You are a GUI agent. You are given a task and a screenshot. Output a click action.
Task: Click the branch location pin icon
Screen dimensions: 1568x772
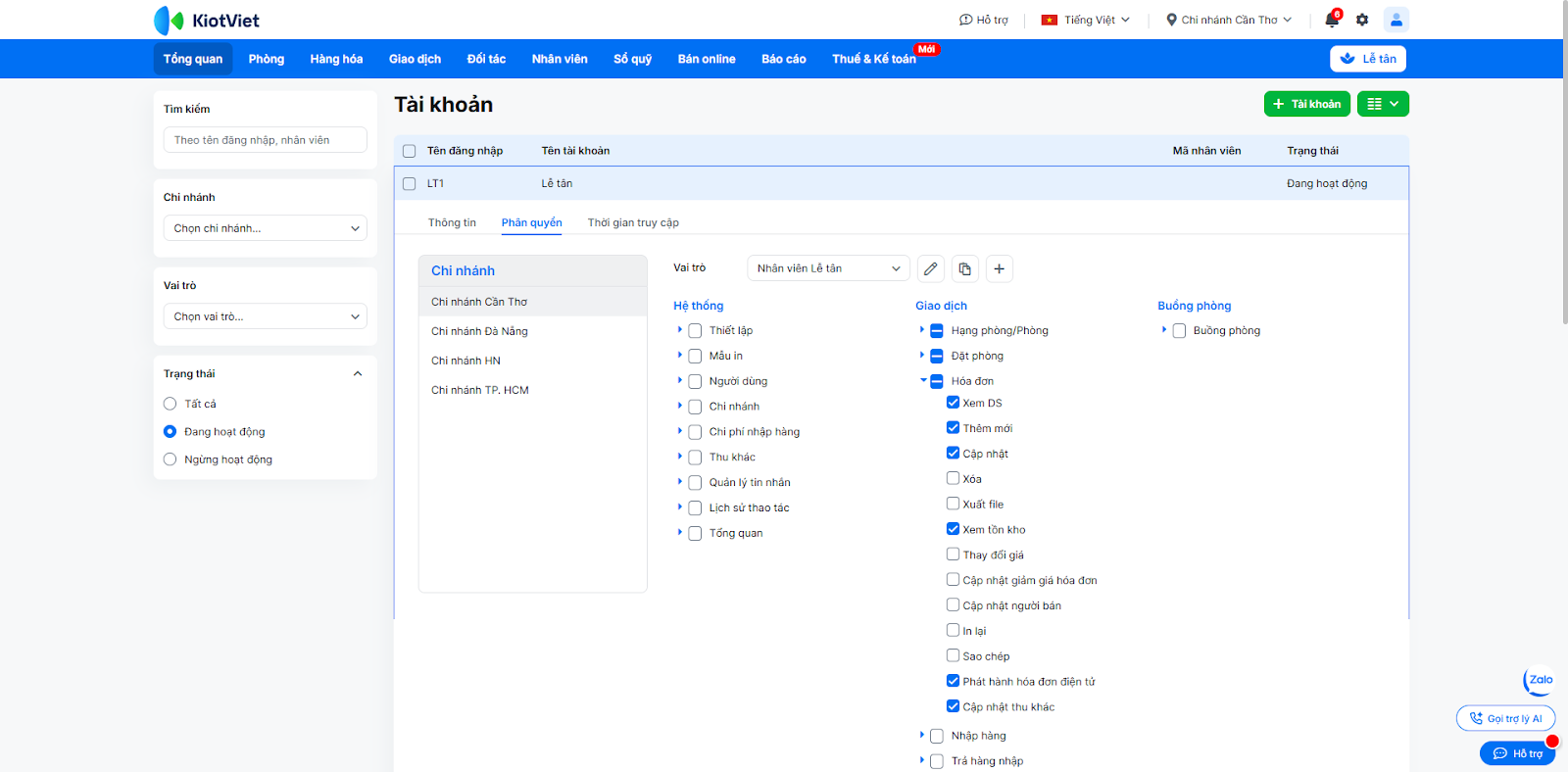coord(1171,20)
